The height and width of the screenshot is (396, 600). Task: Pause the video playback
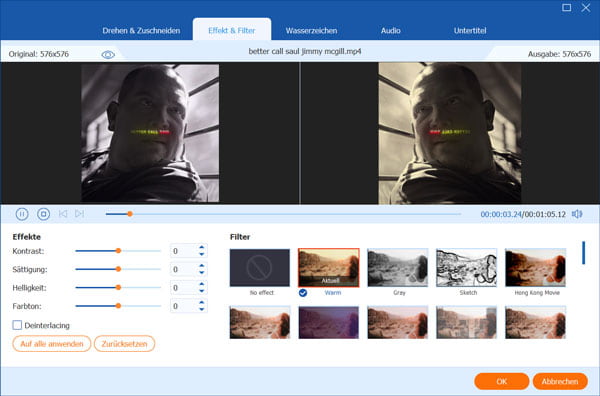coord(22,214)
